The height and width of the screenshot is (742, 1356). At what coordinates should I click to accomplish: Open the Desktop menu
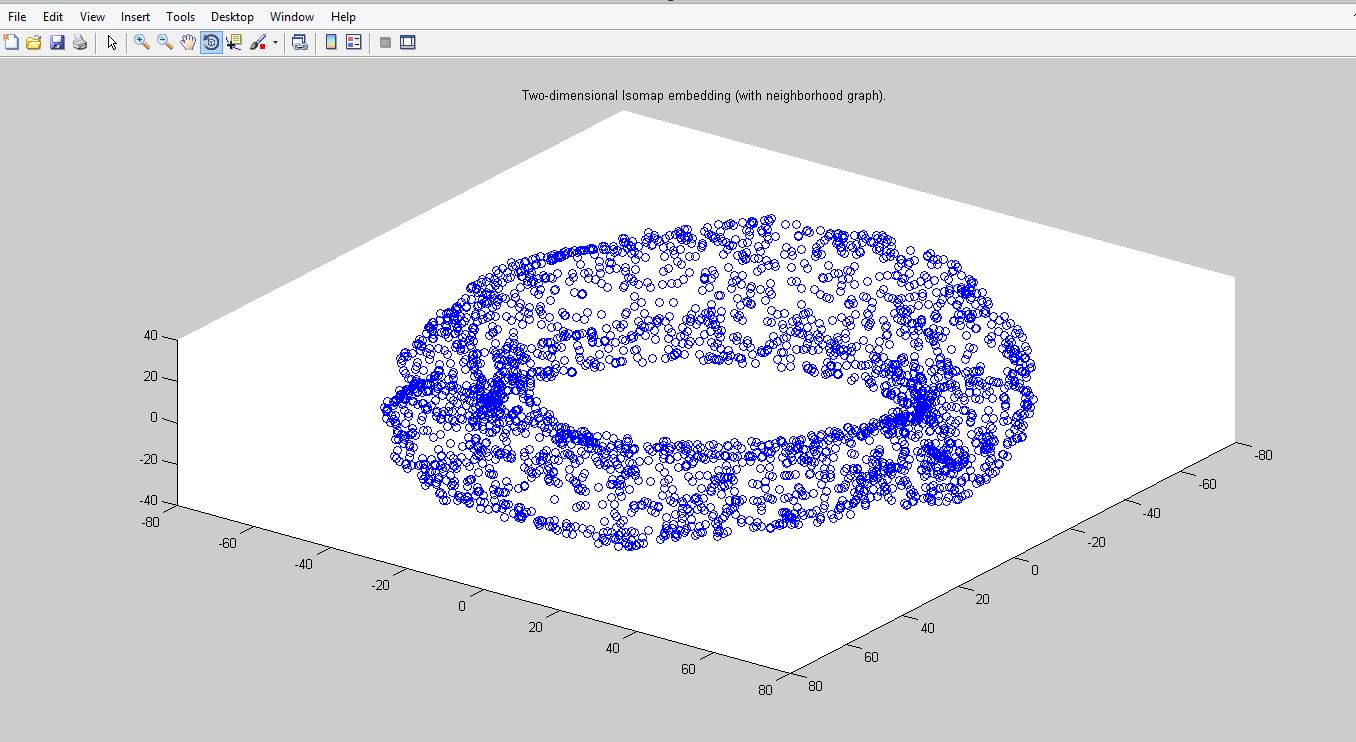coord(232,17)
